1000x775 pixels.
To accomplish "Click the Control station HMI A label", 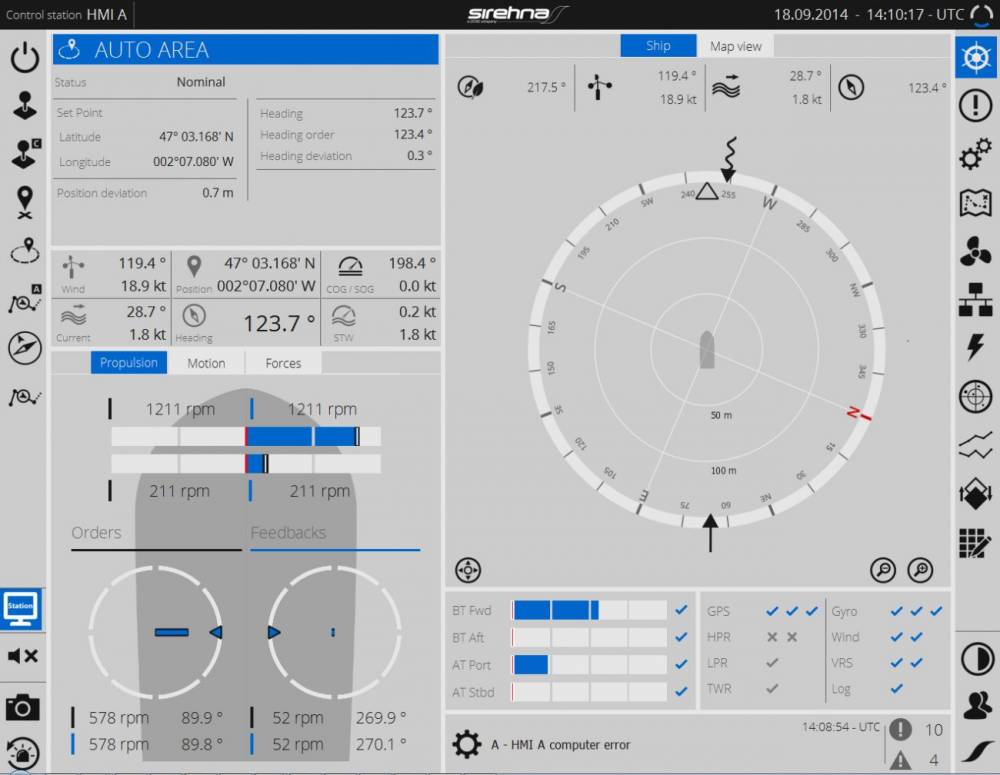I will [x=66, y=15].
